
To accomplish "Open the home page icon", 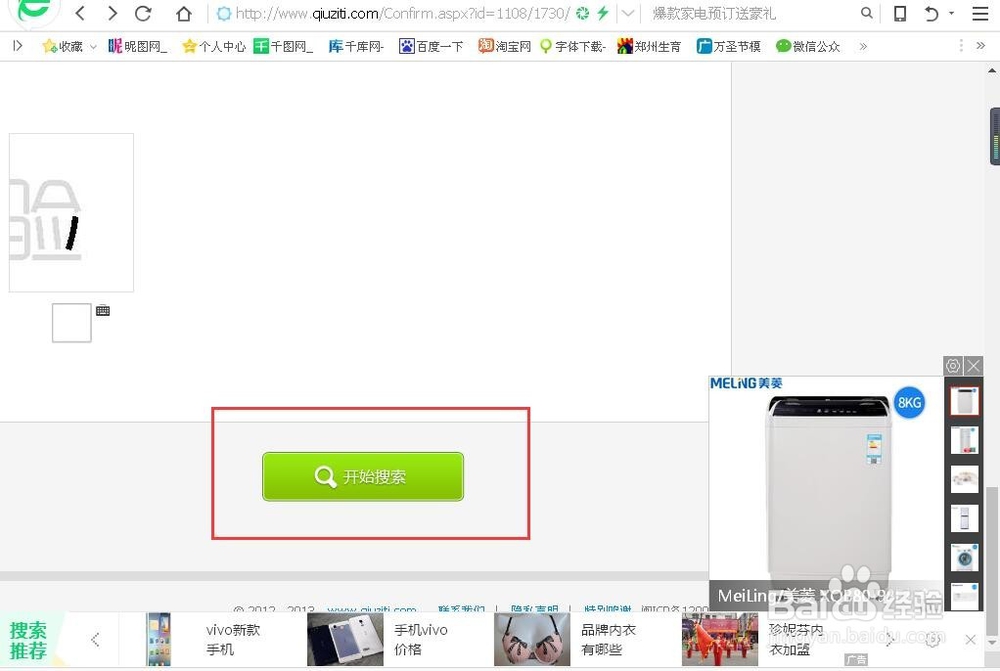I will pos(182,14).
